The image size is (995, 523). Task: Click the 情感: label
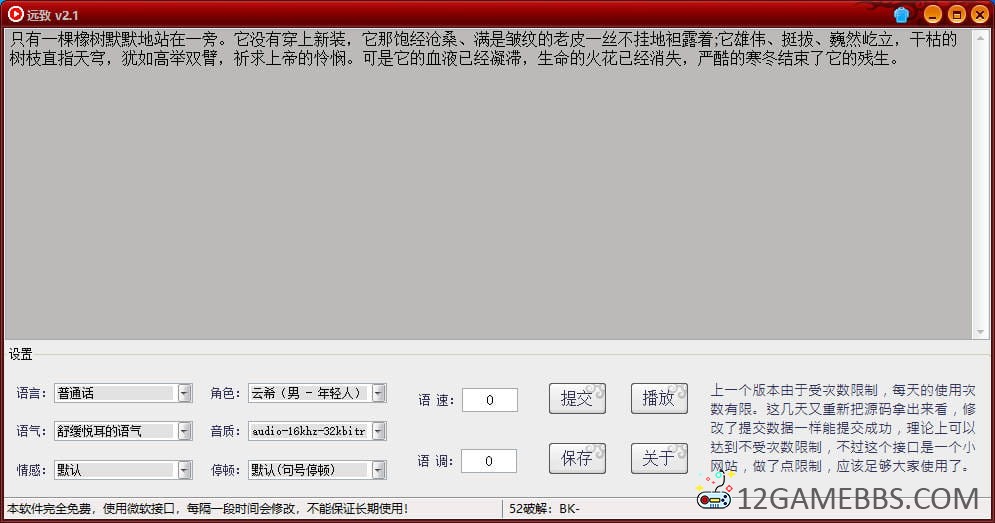(31, 470)
